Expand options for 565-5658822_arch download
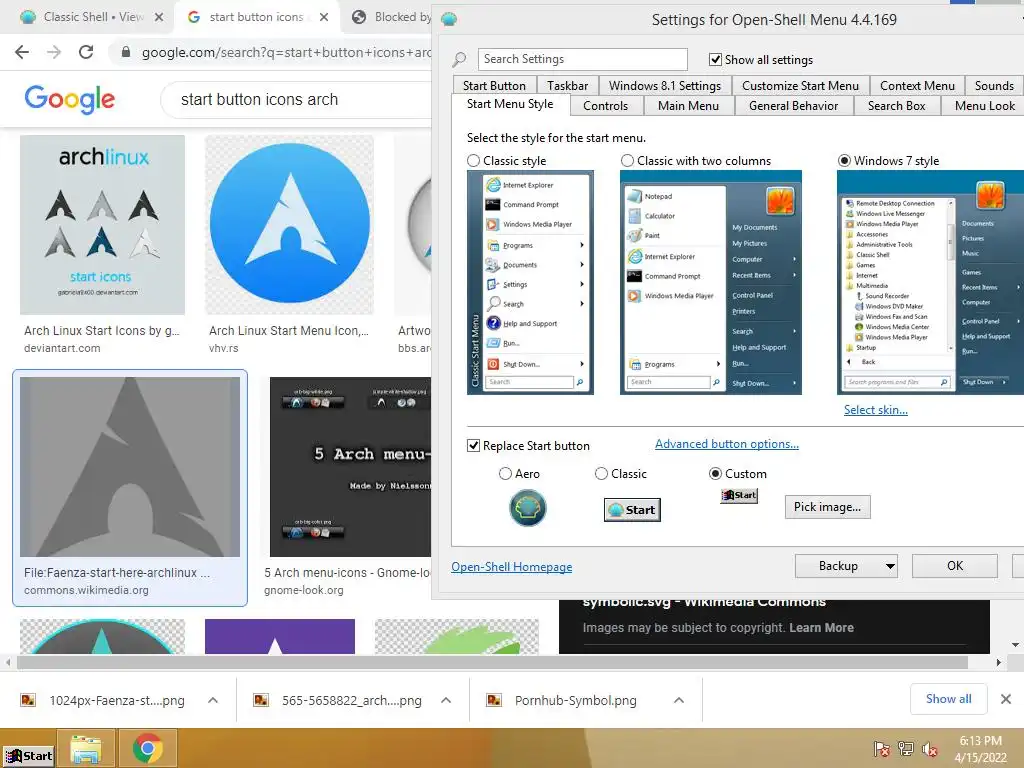Screen dimensions: 1024x768 [x=446, y=700]
